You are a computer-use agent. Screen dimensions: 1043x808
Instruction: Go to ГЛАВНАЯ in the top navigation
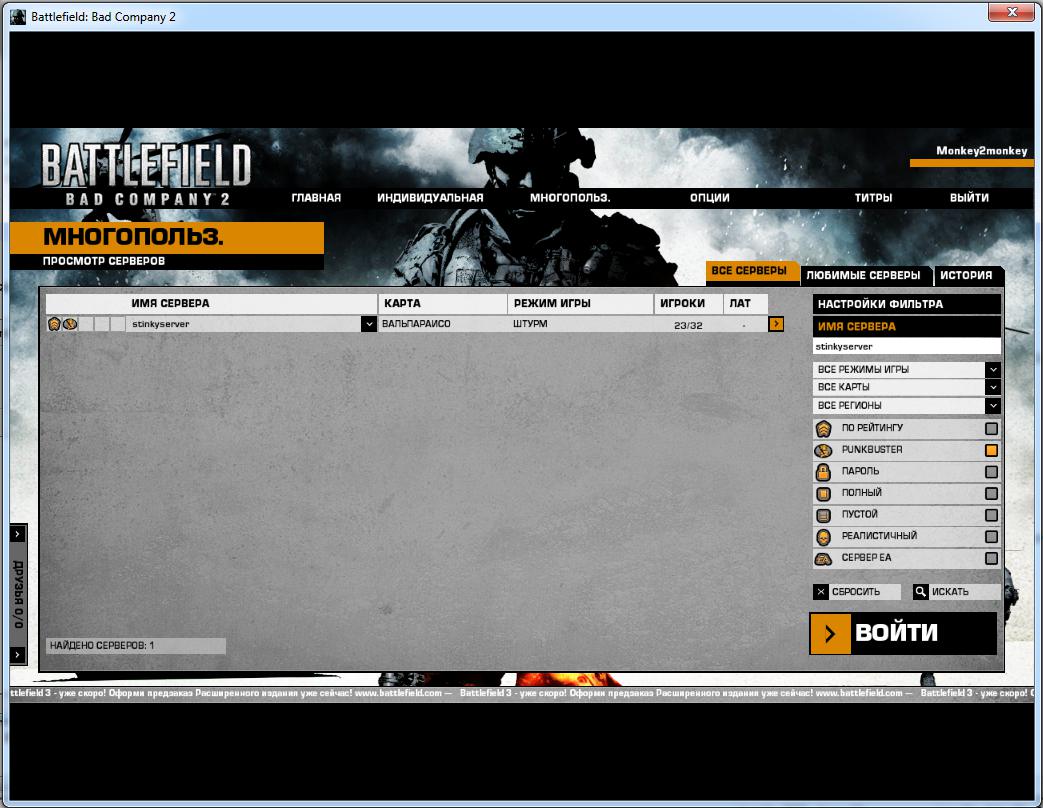pyautogui.click(x=316, y=198)
